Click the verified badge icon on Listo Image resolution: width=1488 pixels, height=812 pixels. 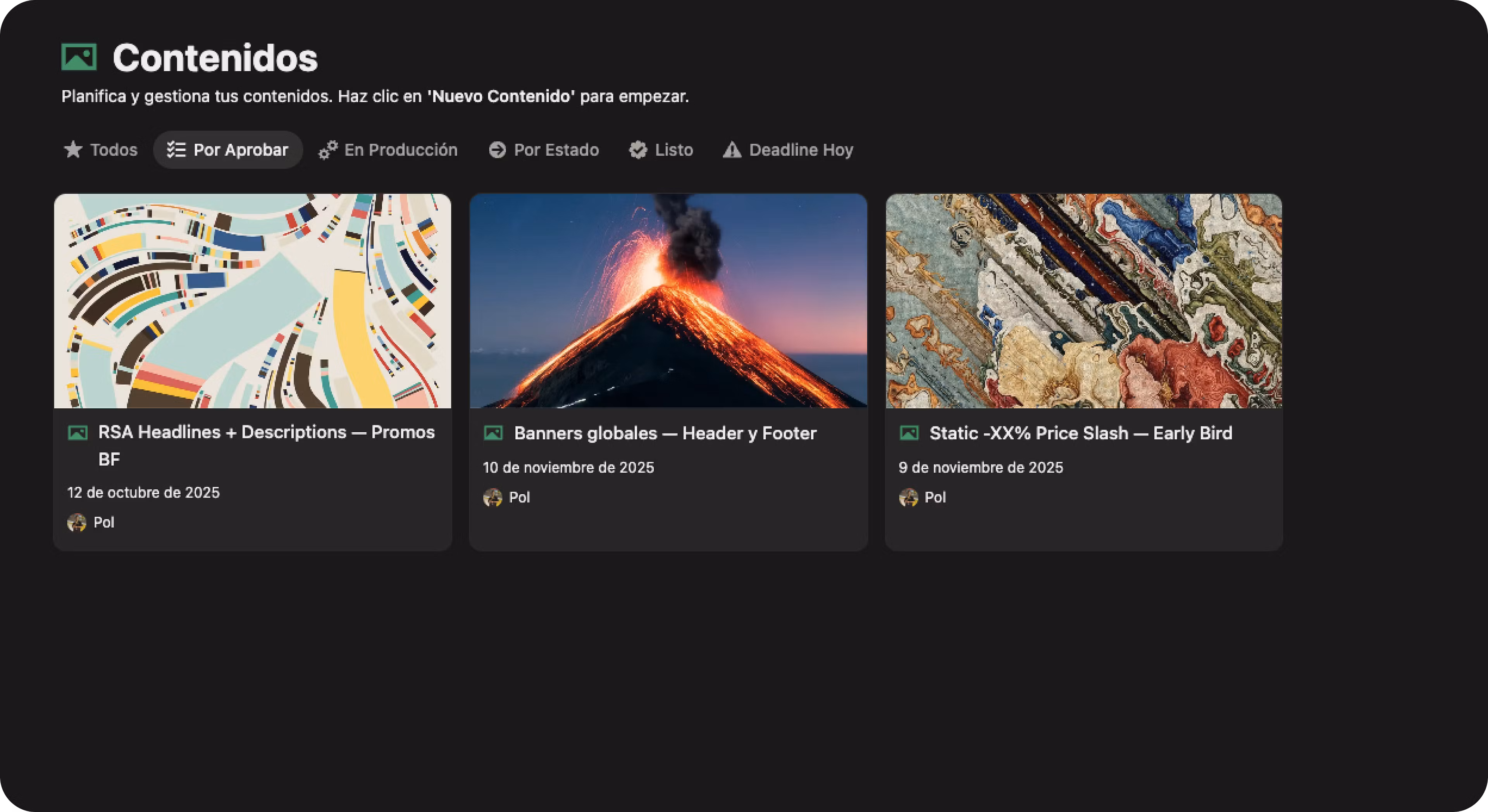tap(638, 150)
